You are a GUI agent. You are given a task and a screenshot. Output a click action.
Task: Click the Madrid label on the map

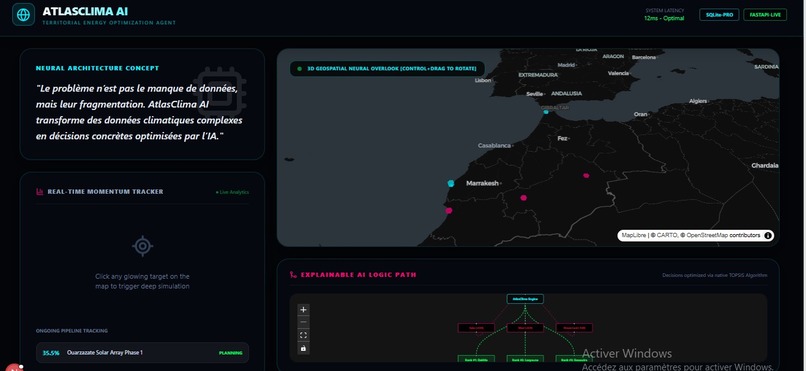[566, 65]
